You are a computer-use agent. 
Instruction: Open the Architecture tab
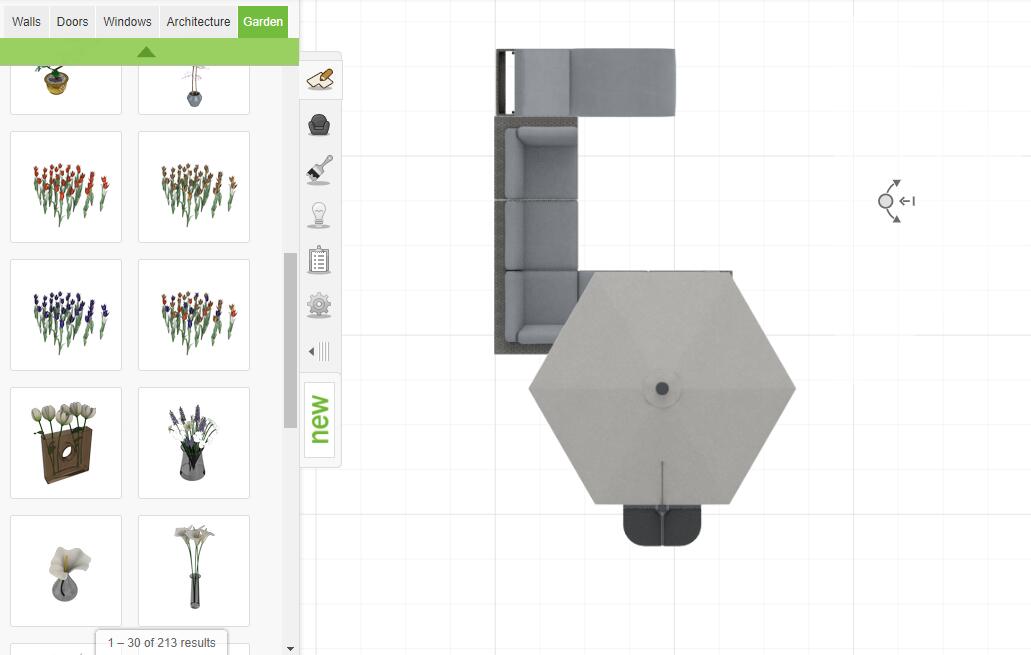(198, 22)
